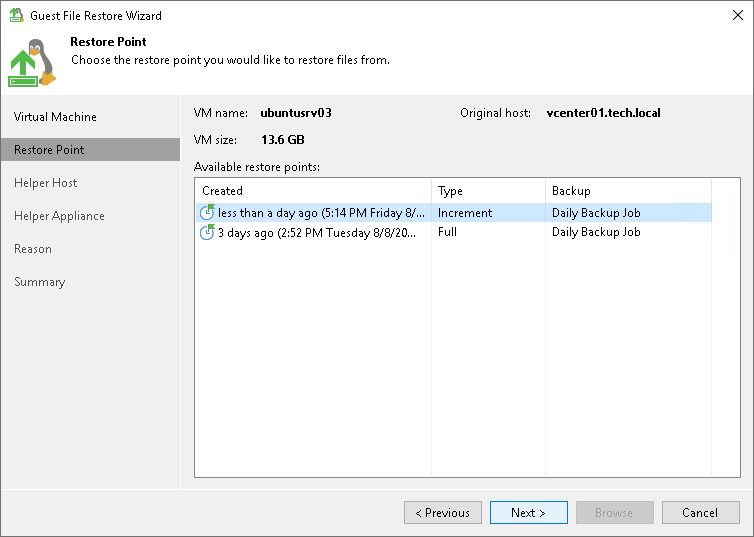Cancel the restore wizard
The image size is (754, 537).
[700, 512]
